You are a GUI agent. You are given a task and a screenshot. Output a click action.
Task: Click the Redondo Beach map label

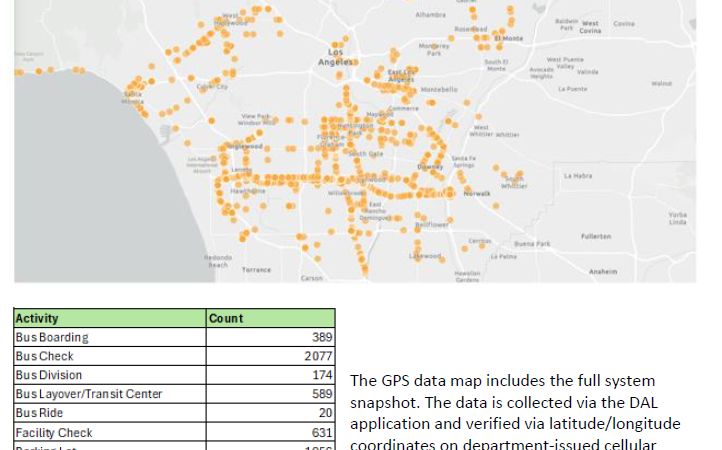click(217, 261)
